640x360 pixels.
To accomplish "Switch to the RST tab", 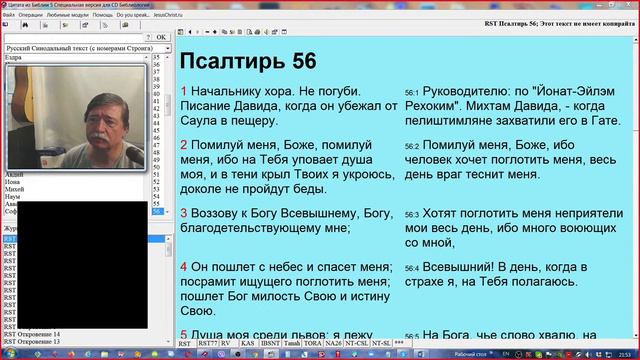I will pyautogui.click(x=185, y=344).
